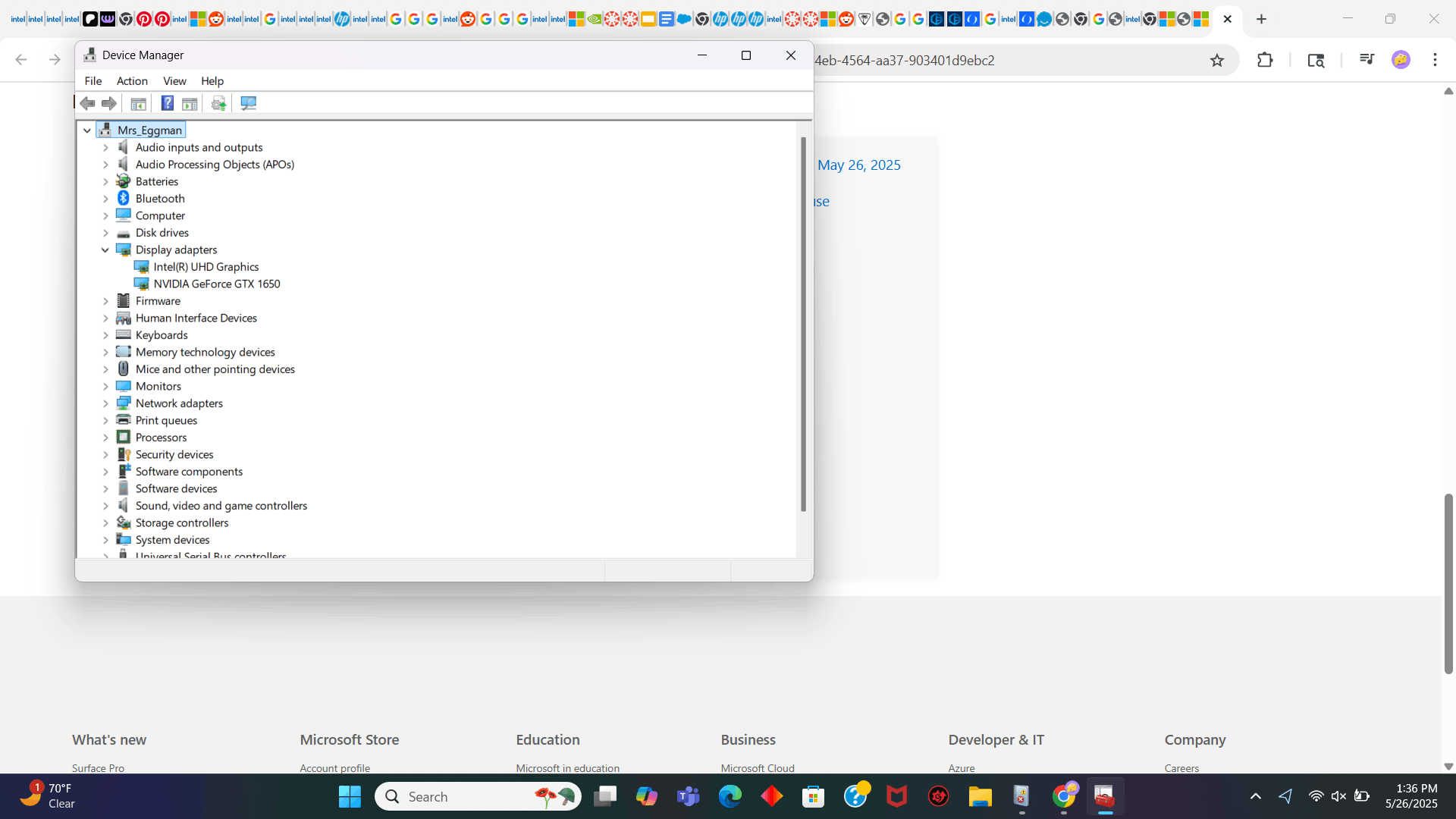This screenshot has width=1456, height=819.
Task: Click the Update device driver toolbar icon
Action: coord(219,103)
